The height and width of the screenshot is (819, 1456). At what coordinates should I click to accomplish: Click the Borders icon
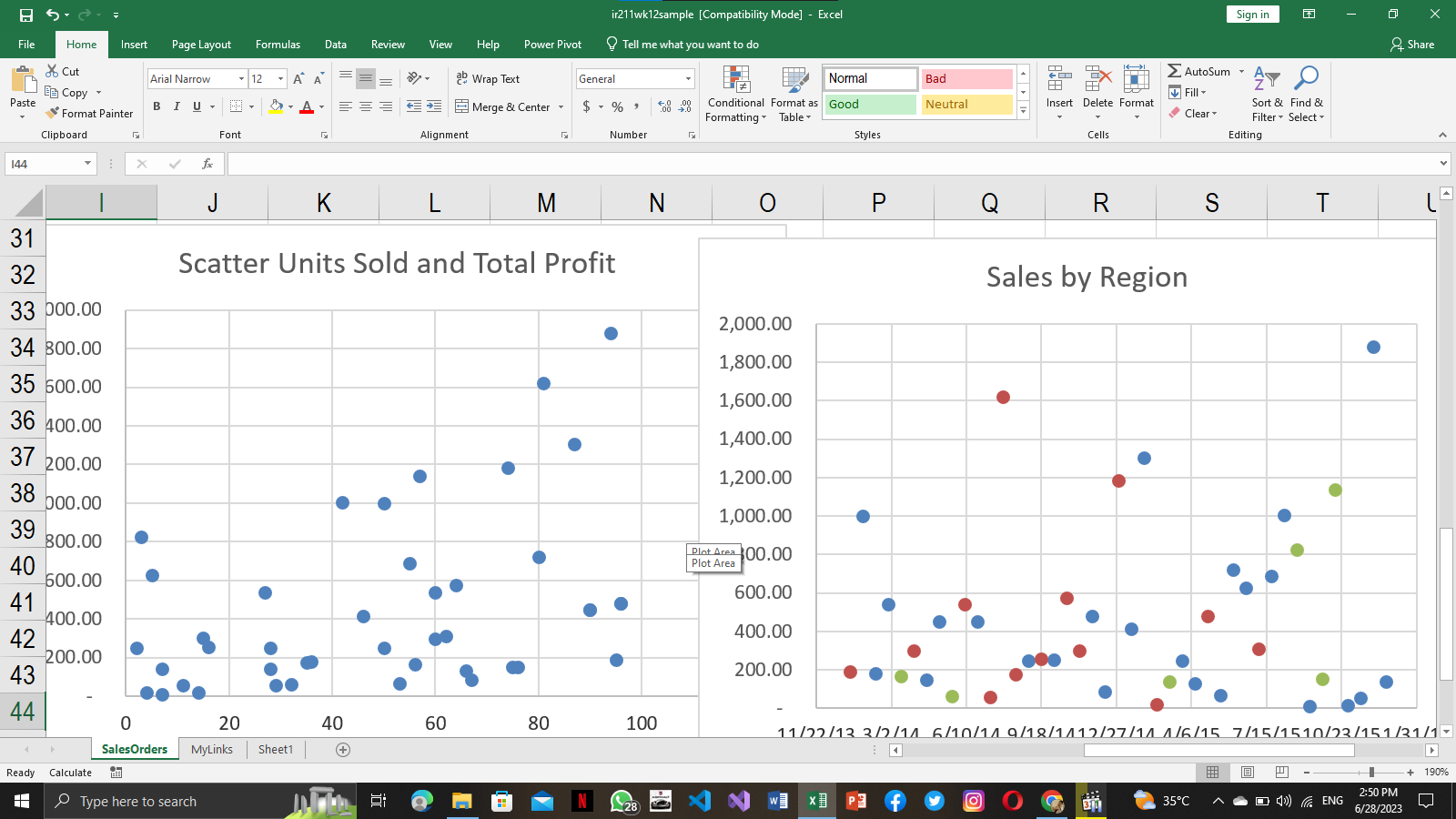click(x=236, y=106)
